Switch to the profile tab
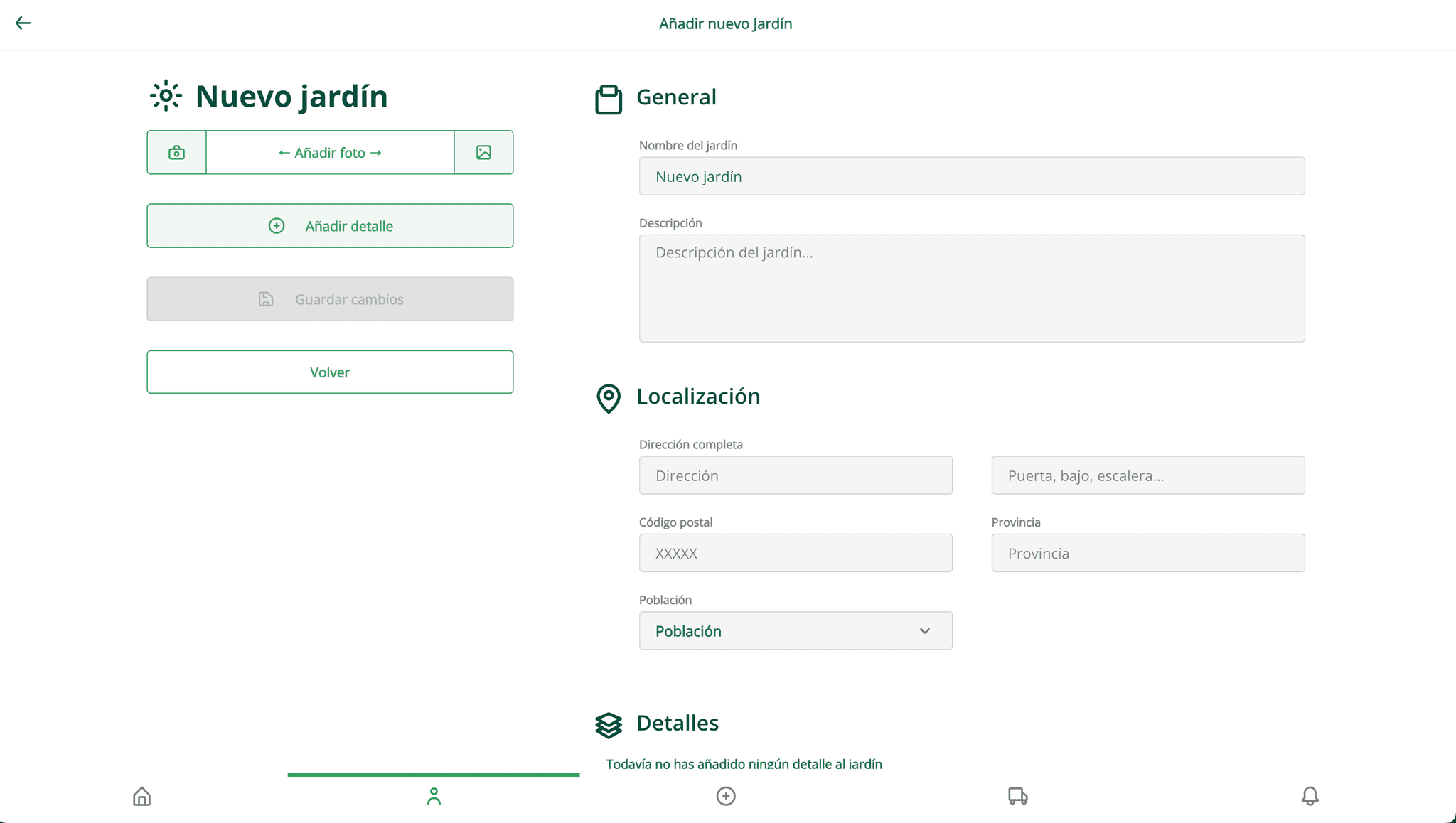 (x=434, y=796)
